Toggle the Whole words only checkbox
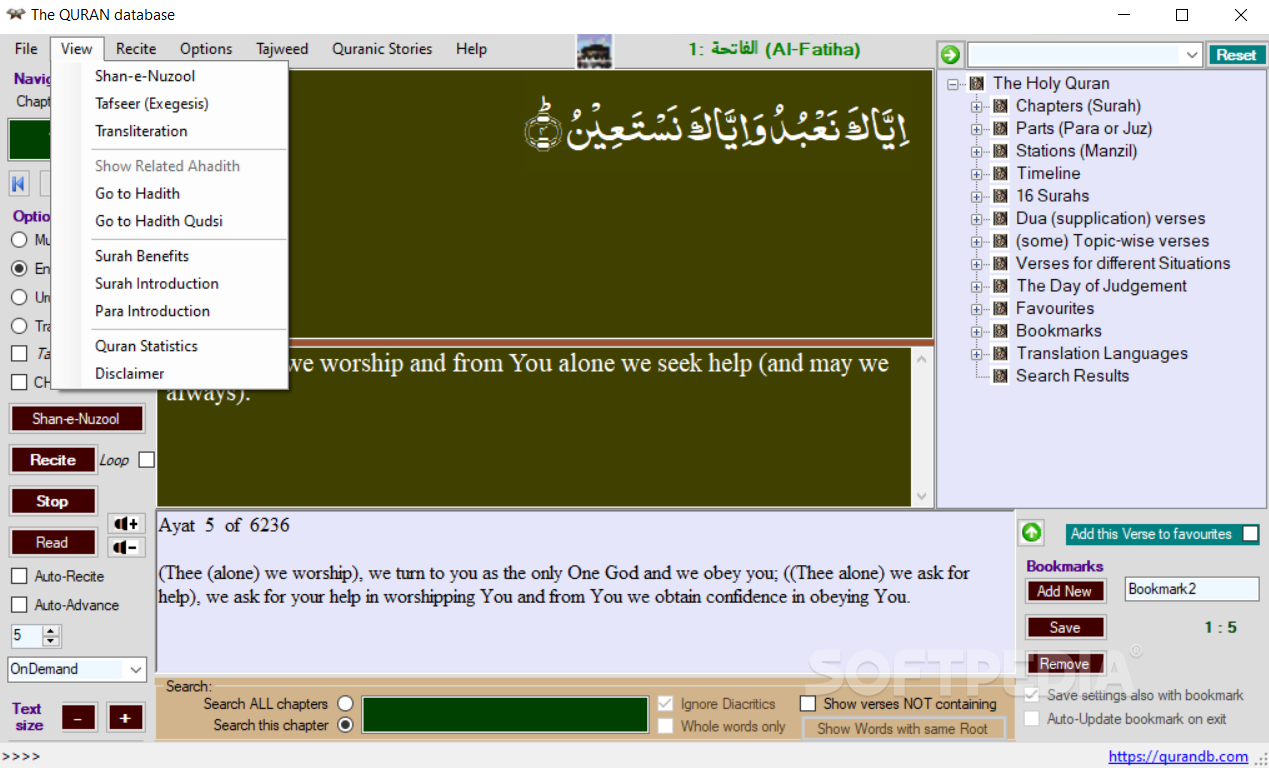 (666, 727)
